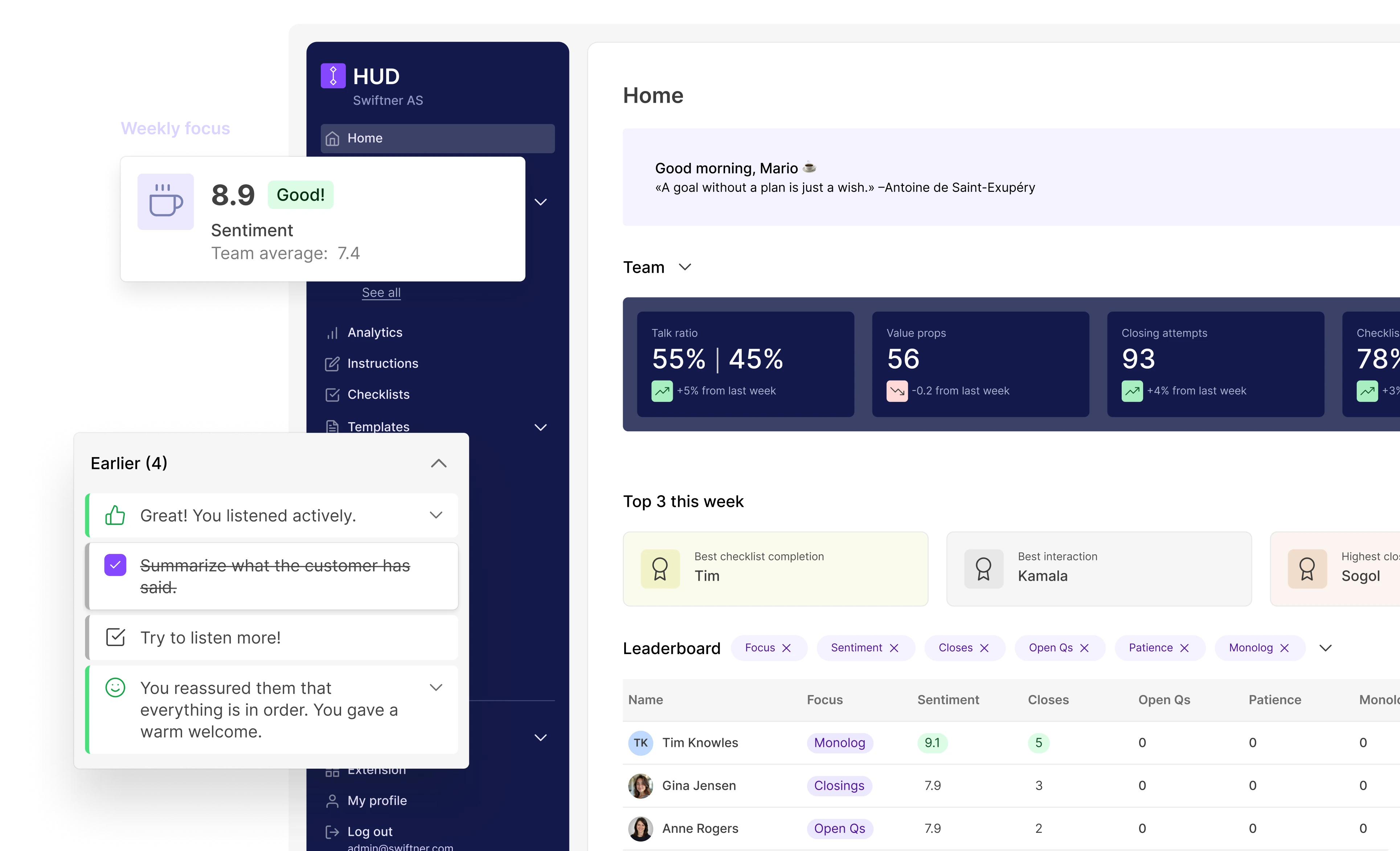Click the thumbs up icon in feedback list
1400x851 pixels.
[115, 515]
